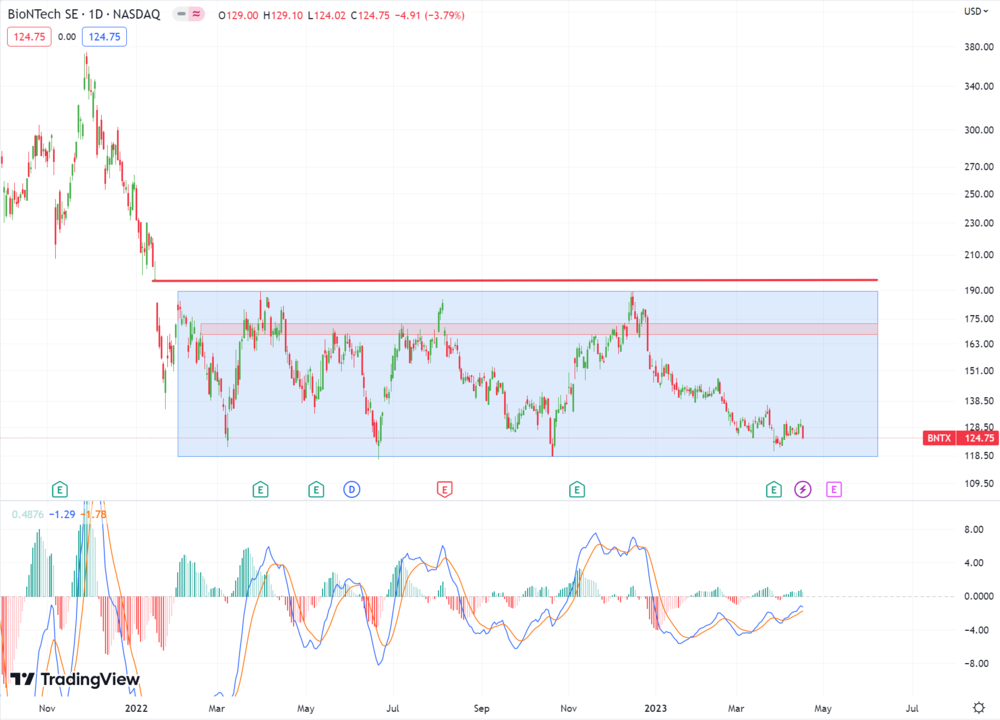The width and height of the screenshot is (1000, 720).
Task: Click the Sep label on the time axis
Action: [482, 709]
